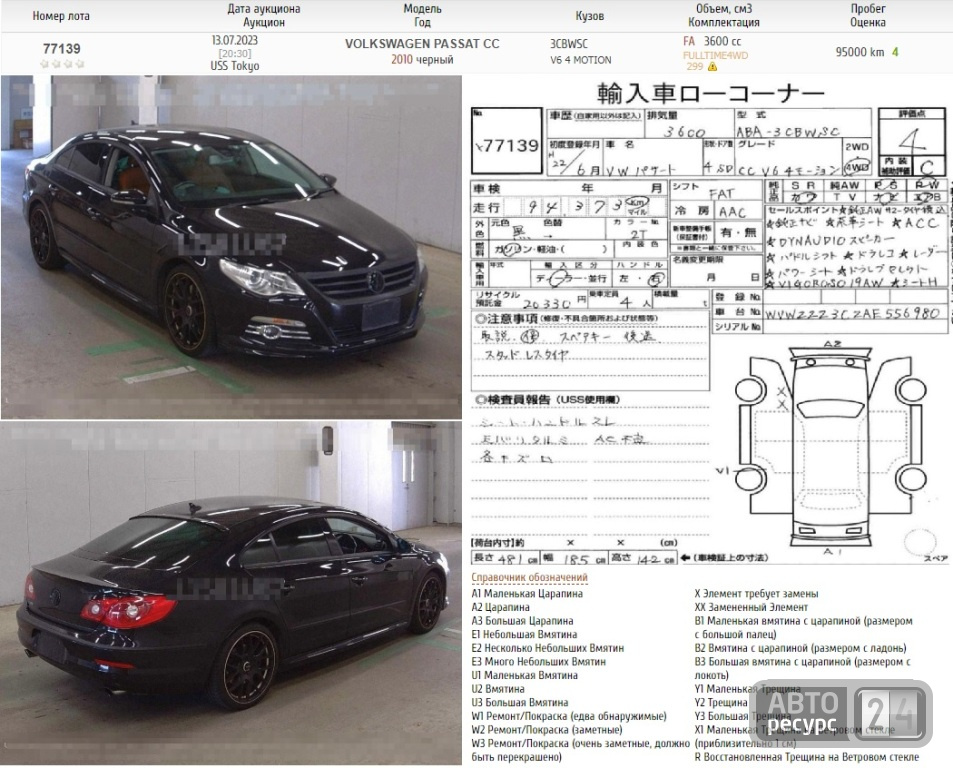Click V6 4 MOTION trim text

tap(580, 60)
